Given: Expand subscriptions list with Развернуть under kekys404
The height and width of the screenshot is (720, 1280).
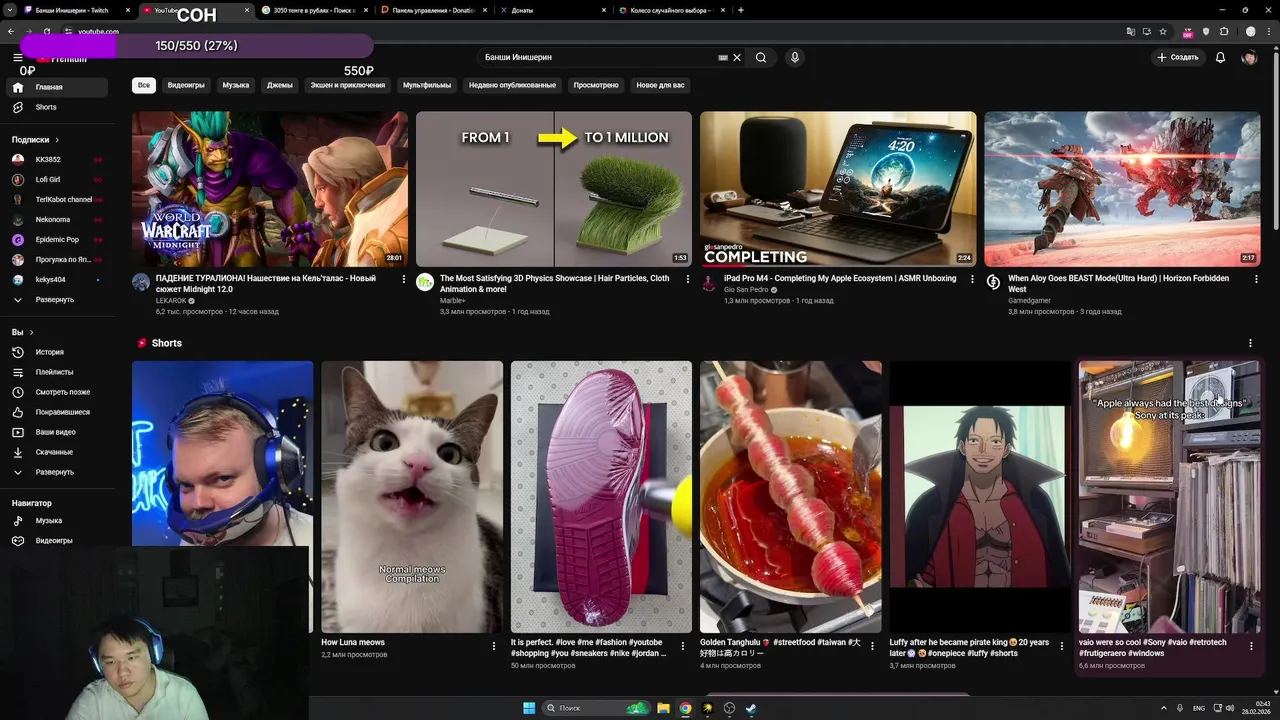Looking at the screenshot, I should pos(58,299).
